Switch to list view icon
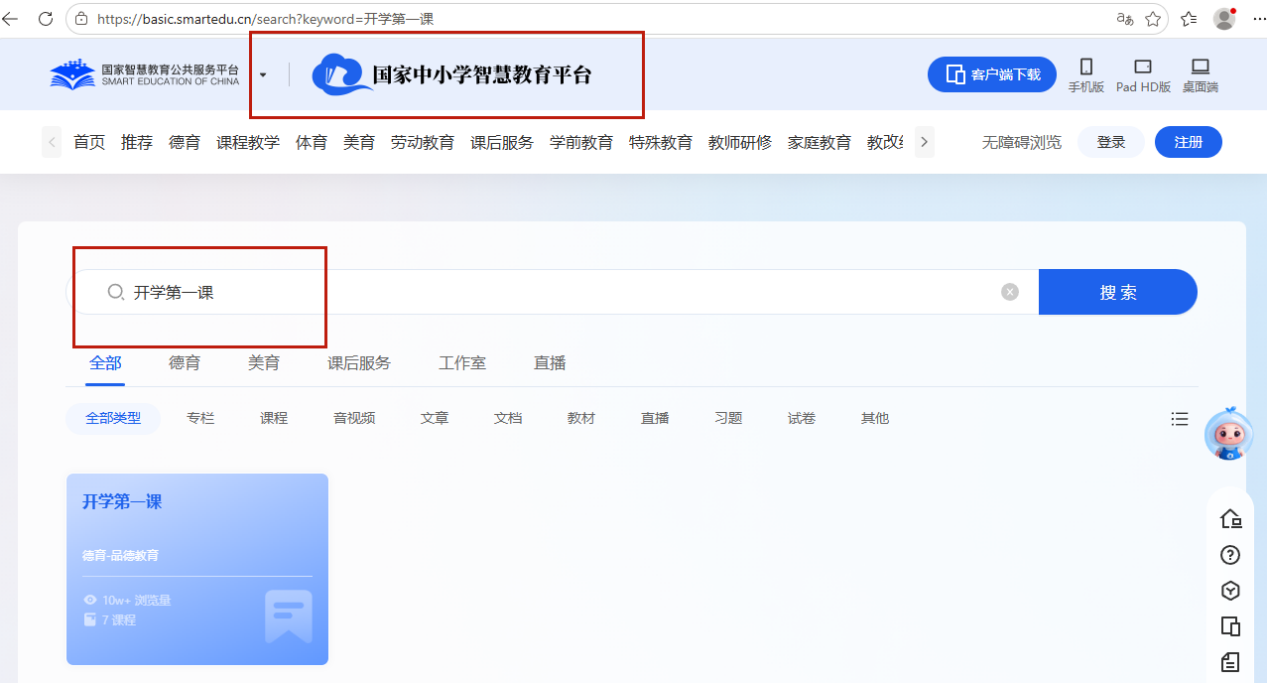This screenshot has width=1267, height=683. point(1180,419)
